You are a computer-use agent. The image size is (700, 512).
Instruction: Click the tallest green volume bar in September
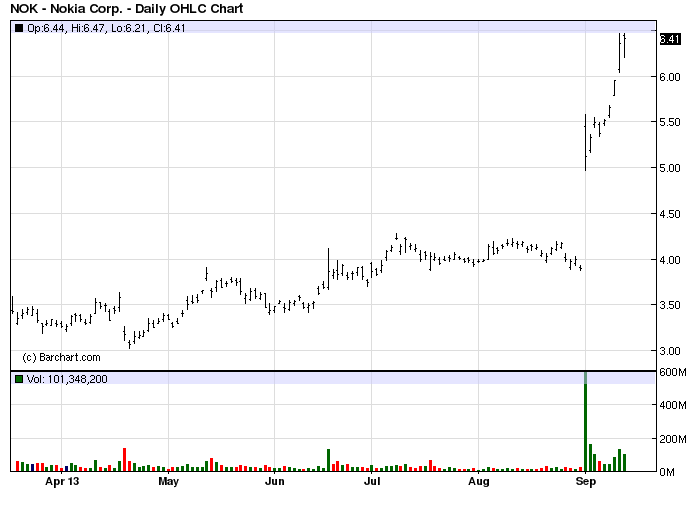click(x=586, y=421)
